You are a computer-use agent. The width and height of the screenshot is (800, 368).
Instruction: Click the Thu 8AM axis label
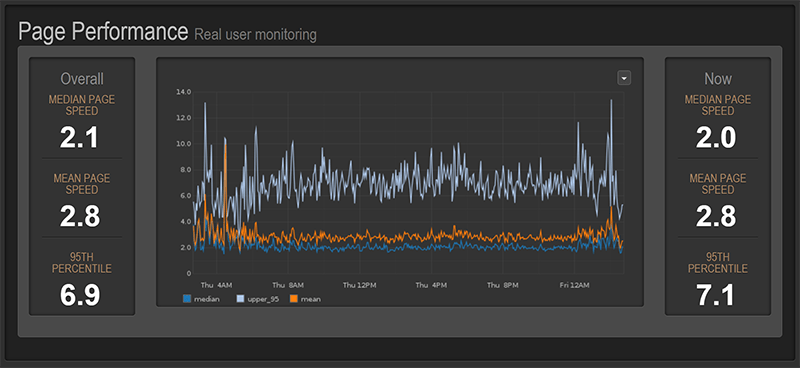(x=288, y=285)
